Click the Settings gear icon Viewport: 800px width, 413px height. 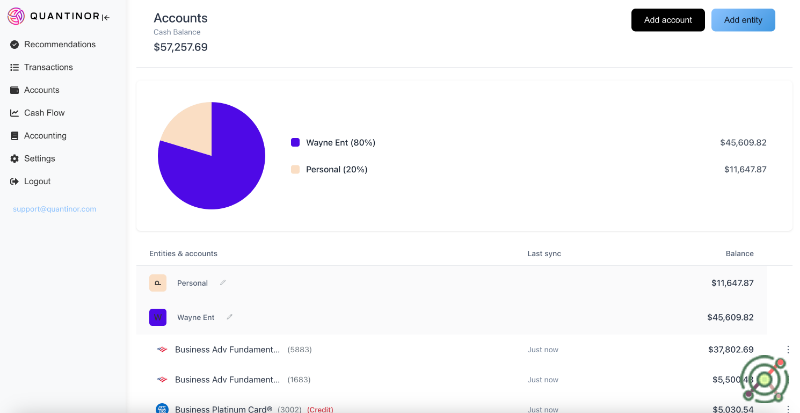coord(14,159)
